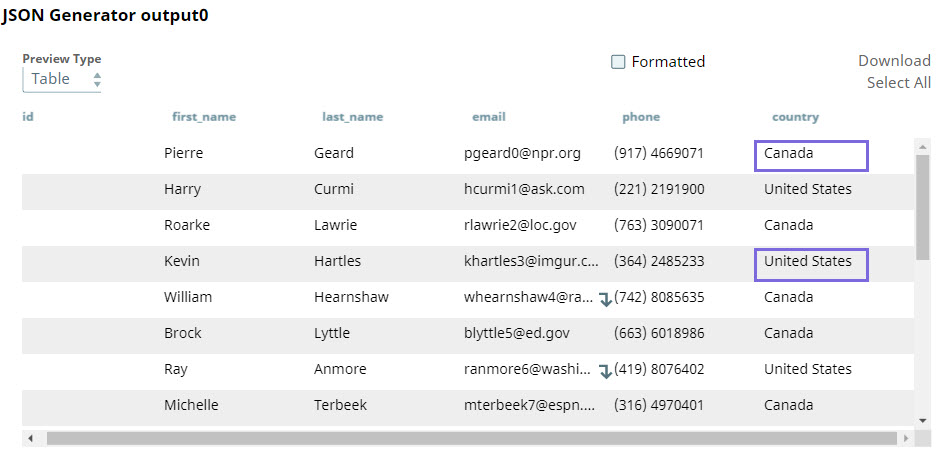Select the Harry first name cell
The width and height of the screenshot is (939, 456).
point(182,189)
